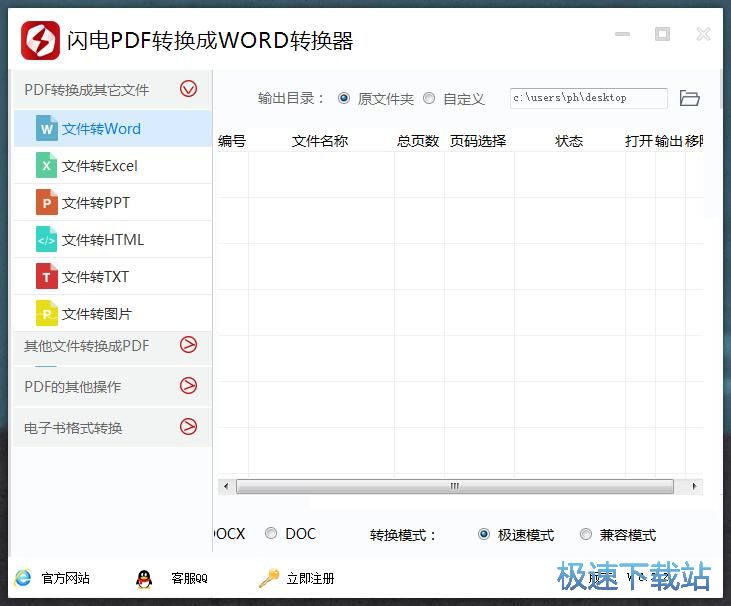
Task: Select 文件转TXT conversion option
Action: coord(113,276)
